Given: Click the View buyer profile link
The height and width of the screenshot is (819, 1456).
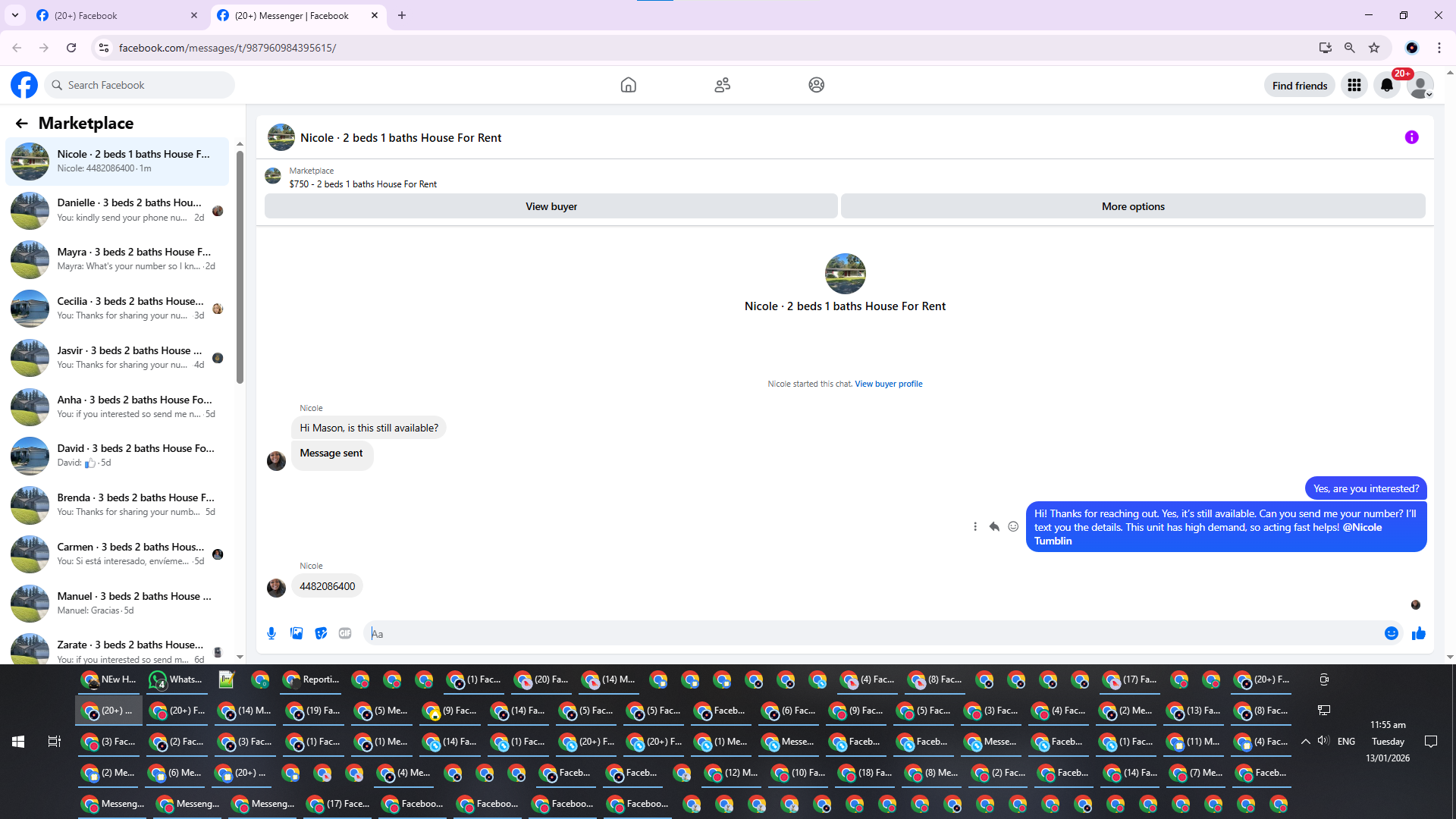Looking at the screenshot, I should point(888,384).
